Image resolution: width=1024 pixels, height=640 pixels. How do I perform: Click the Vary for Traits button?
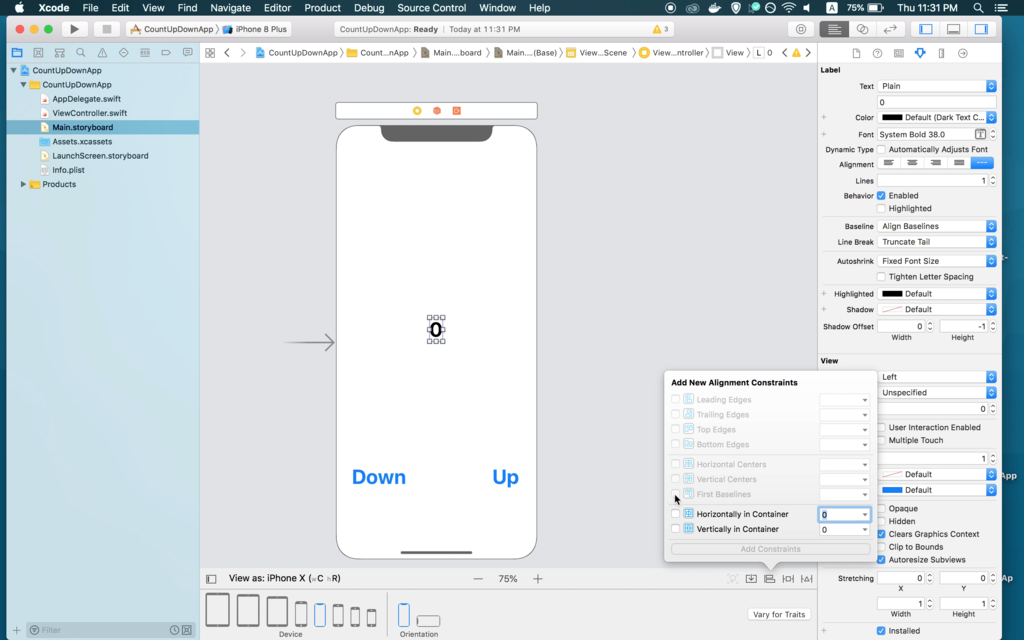pyautogui.click(x=778, y=615)
